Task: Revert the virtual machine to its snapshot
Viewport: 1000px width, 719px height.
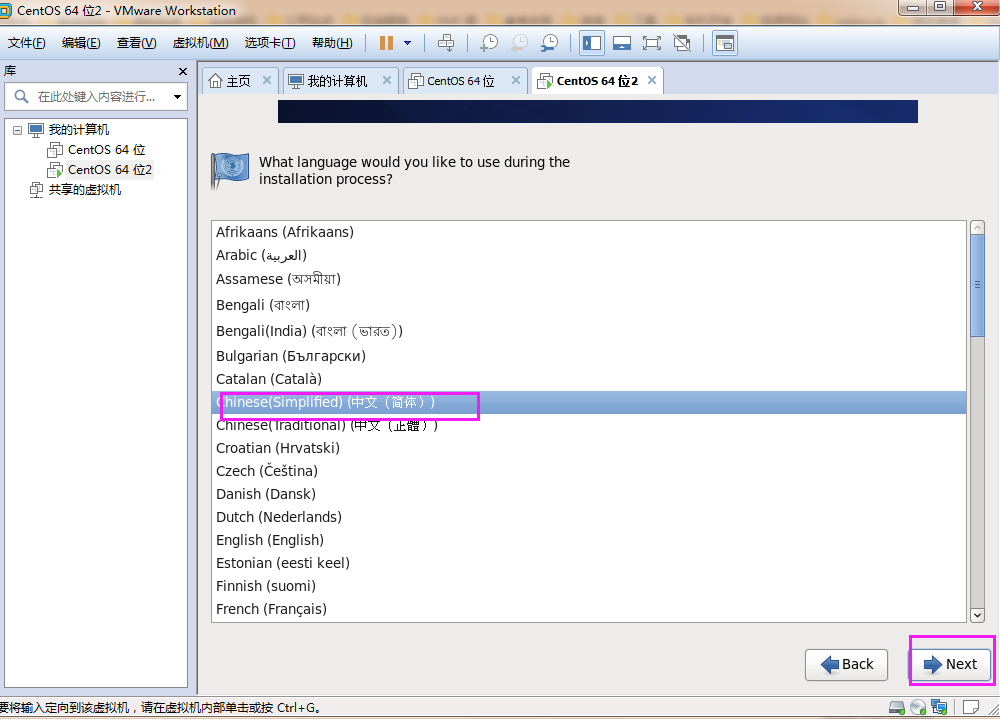Action: pos(519,43)
